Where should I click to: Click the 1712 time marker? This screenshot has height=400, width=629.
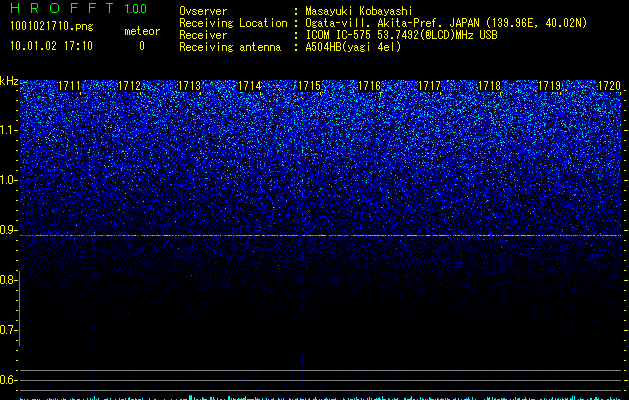[130, 86]
